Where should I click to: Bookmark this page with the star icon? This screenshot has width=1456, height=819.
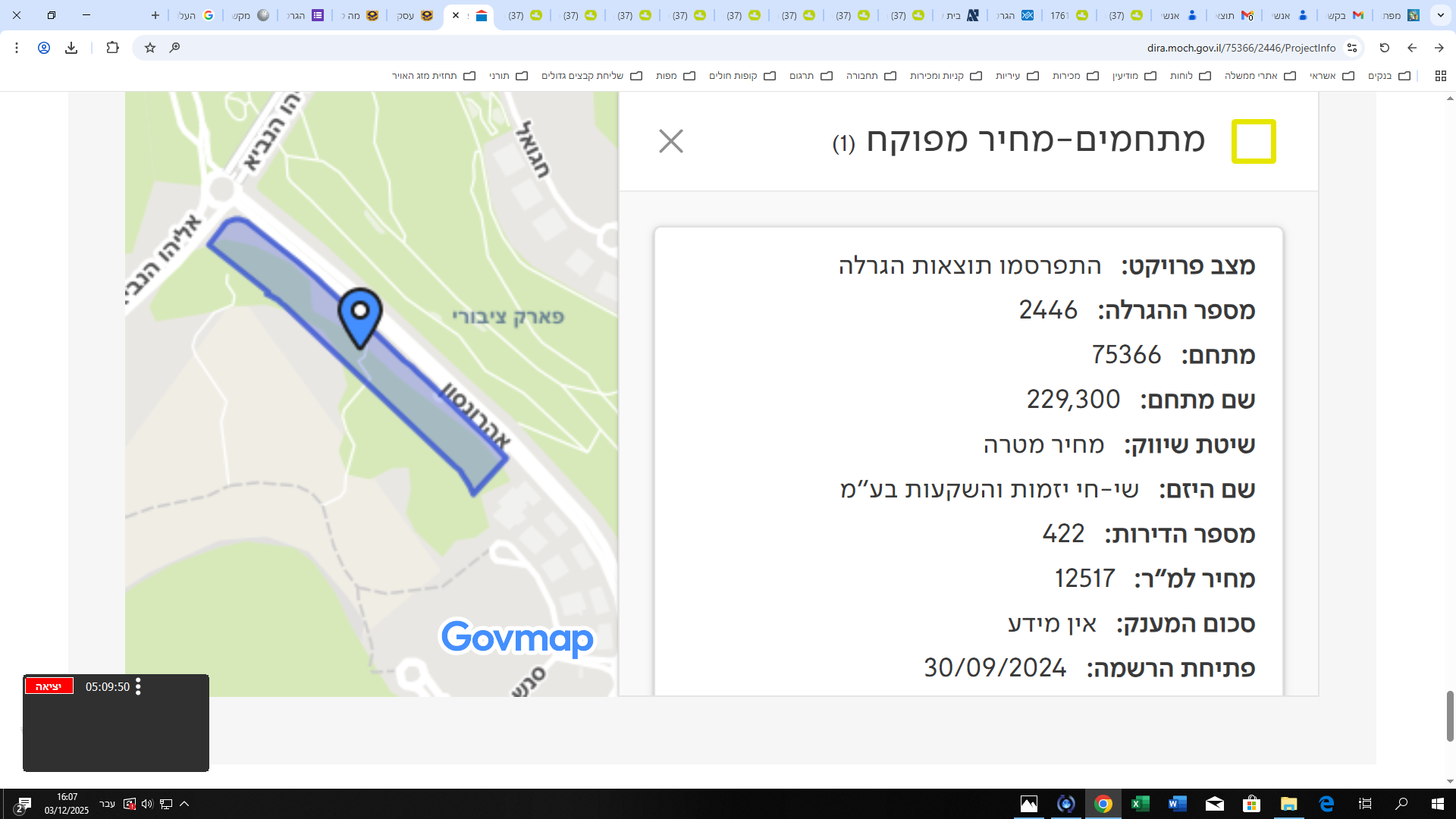pyautogui.click(x=149, y=47)
